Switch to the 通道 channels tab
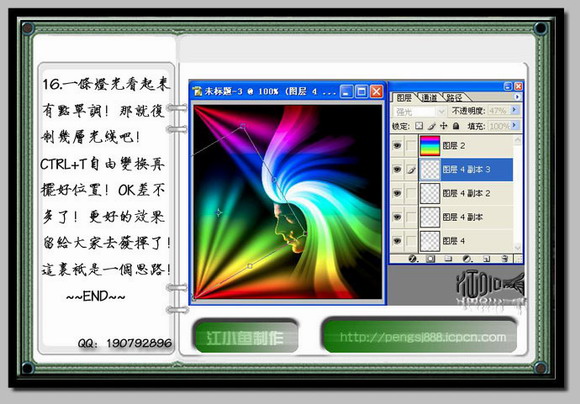 tap(429, 98)
